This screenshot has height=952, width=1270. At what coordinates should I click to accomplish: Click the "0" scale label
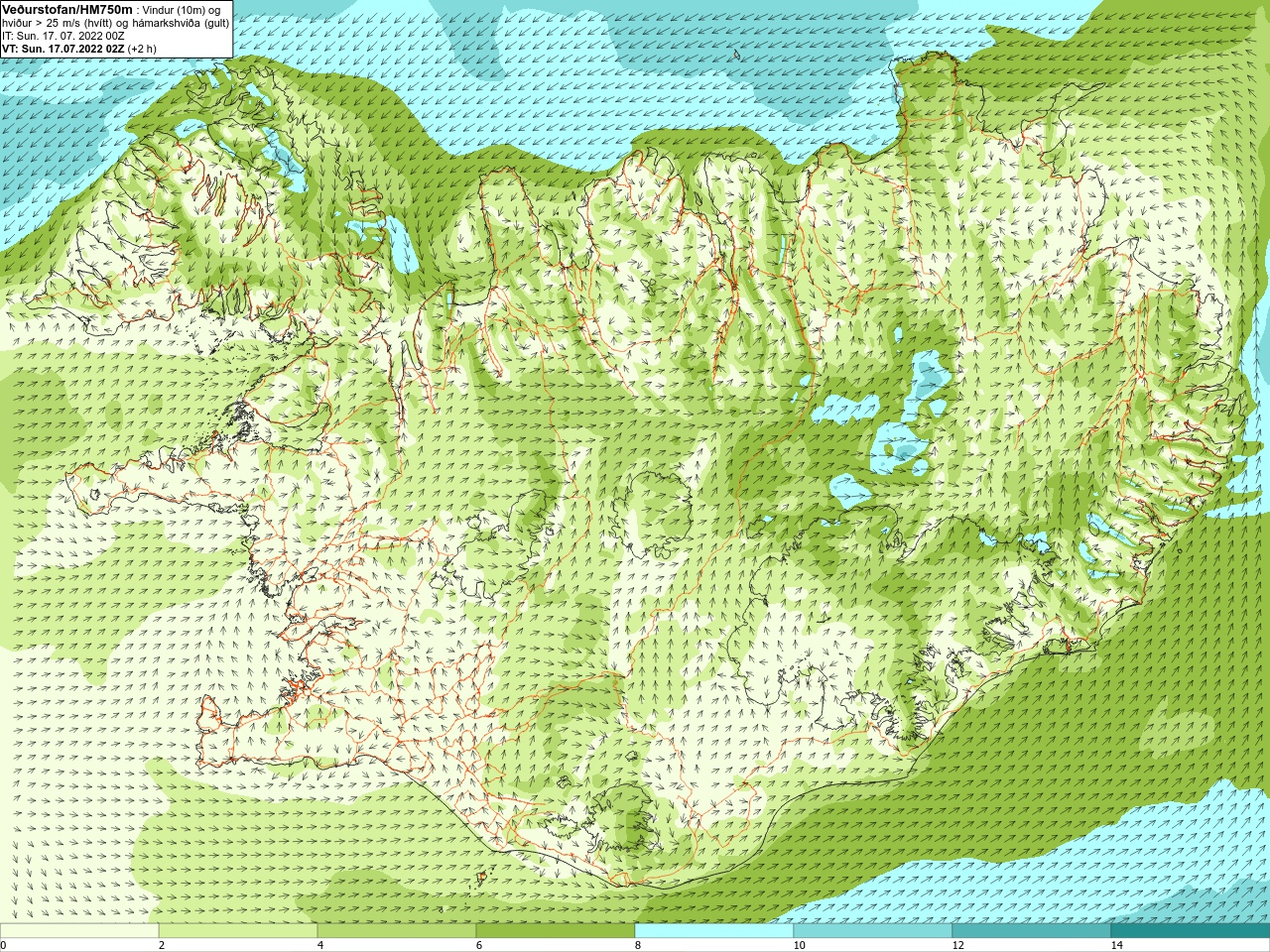pos(4,945)
